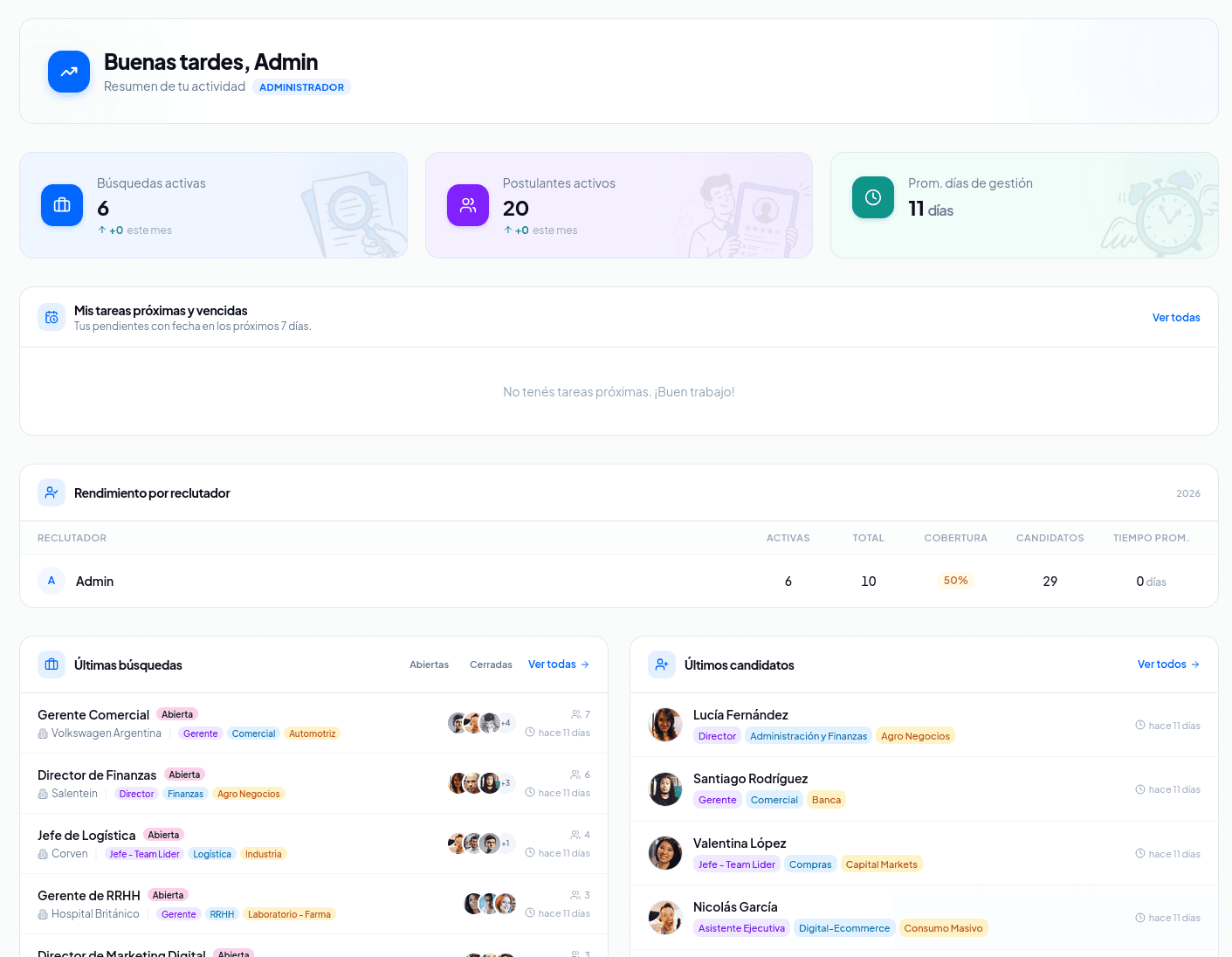1232x957 pixels.
Task: Click the Agro Negocios tag on Director de Finanzas
Action: coord(249,794)
